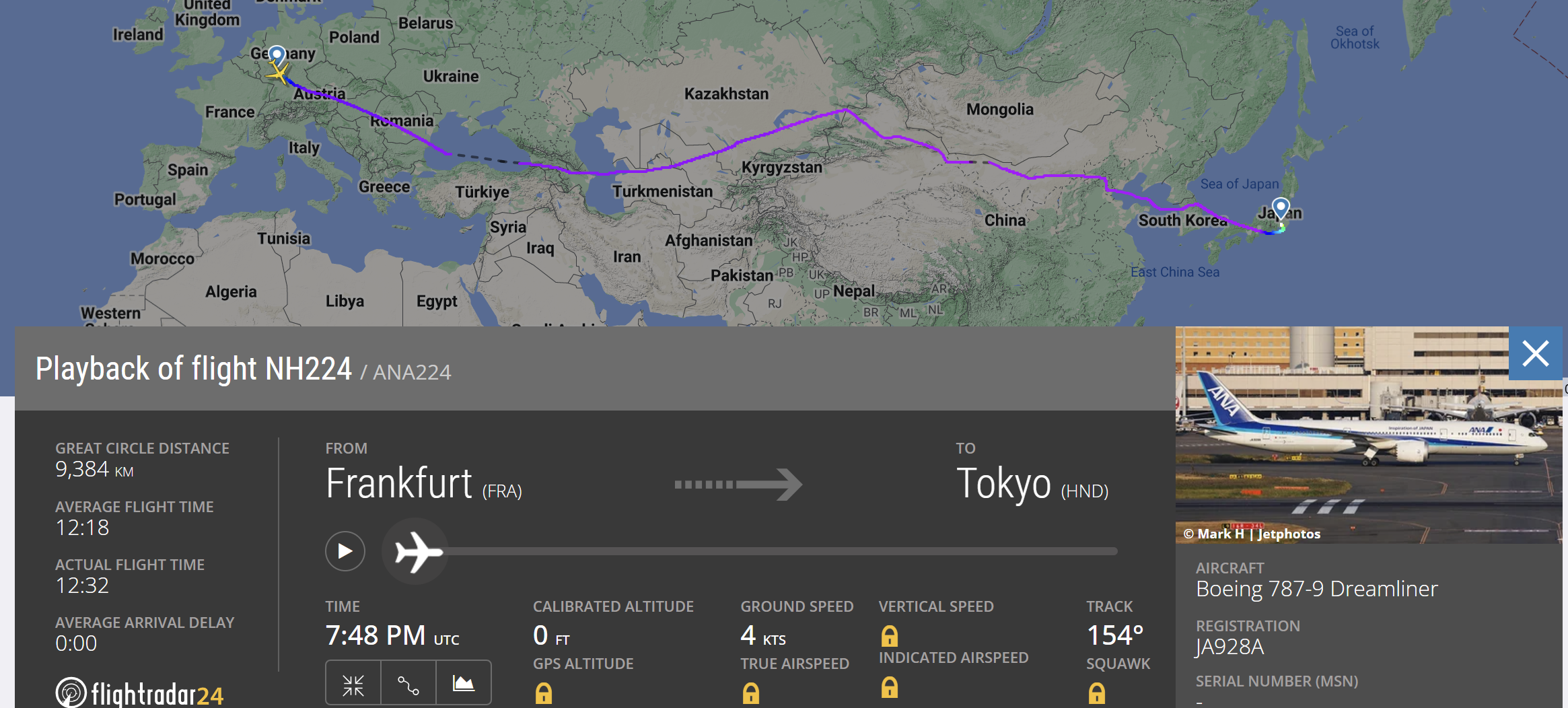Click the Mongolia label on the map
The width and height of the screenshot is (1568, 708).
click(999, 109)
